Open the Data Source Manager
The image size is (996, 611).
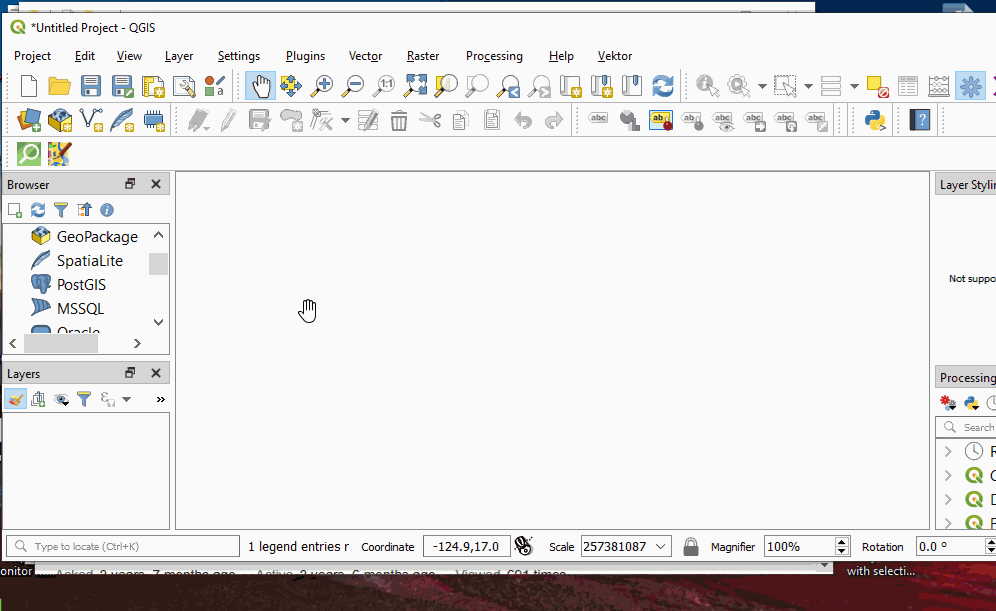pos(29,119)
